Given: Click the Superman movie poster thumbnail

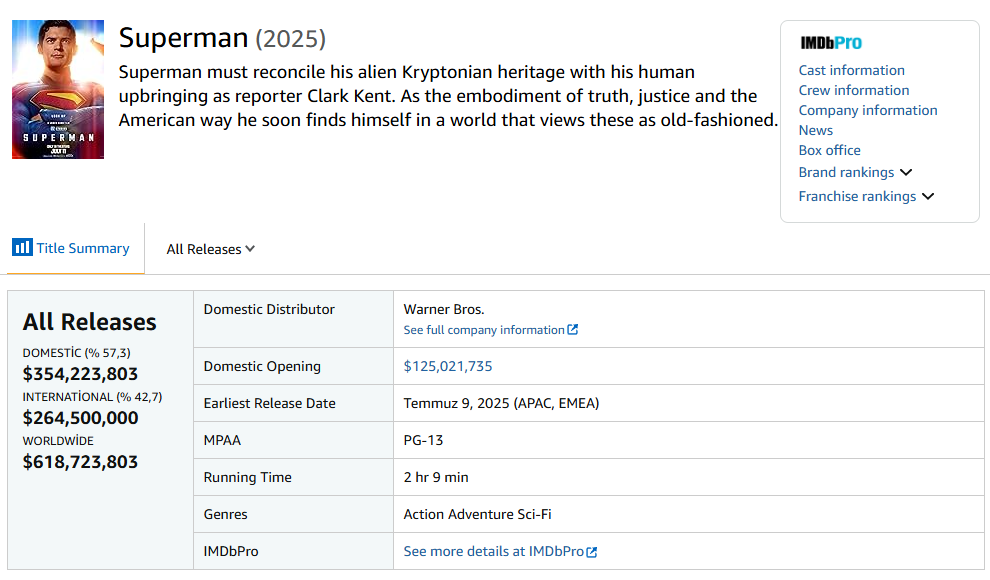Looking at the screenshot, I should point(57,89).
